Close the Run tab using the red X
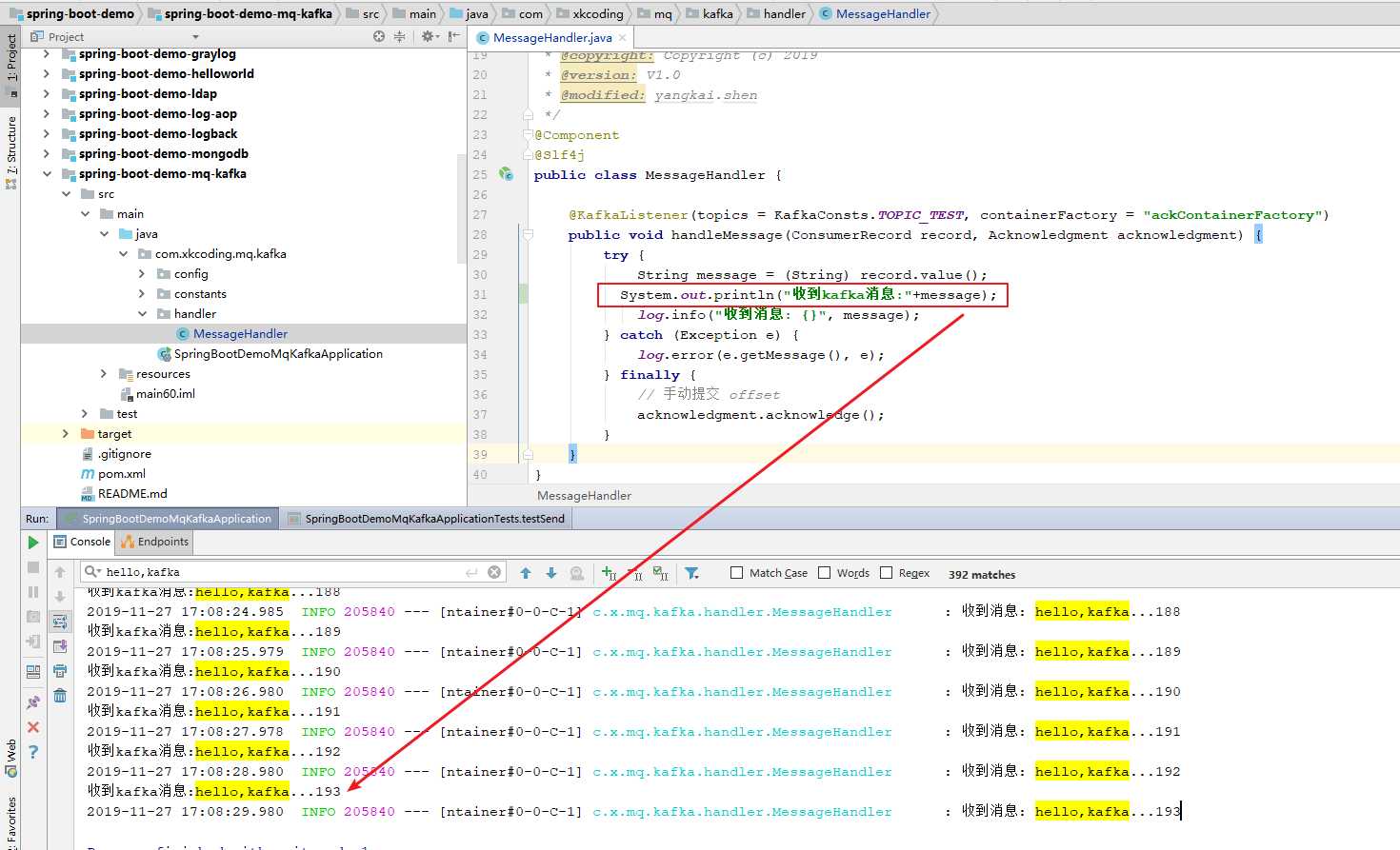The image size is (1400, 850). click(x=32, y=727)
